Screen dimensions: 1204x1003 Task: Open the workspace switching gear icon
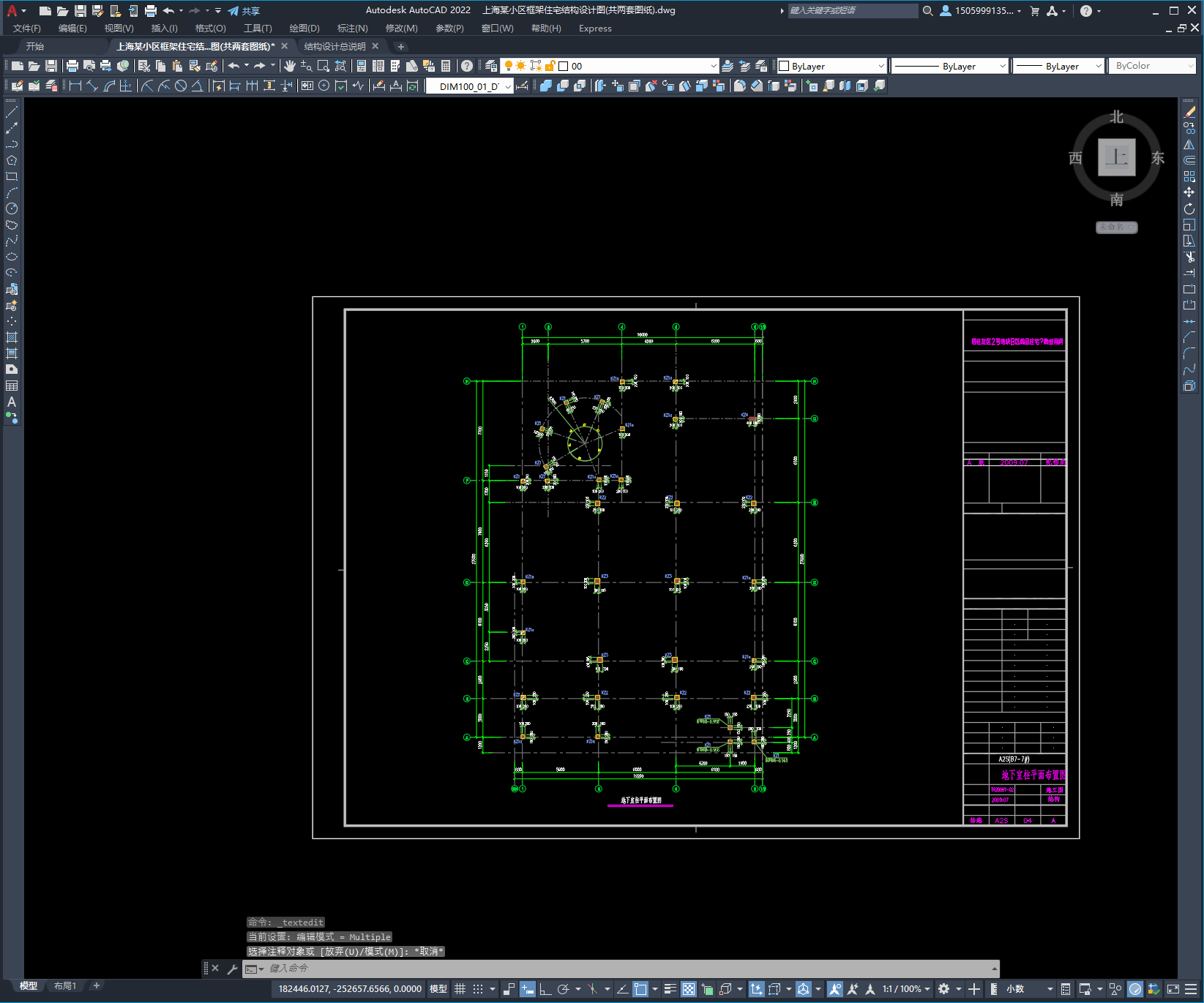click(944, 989)
